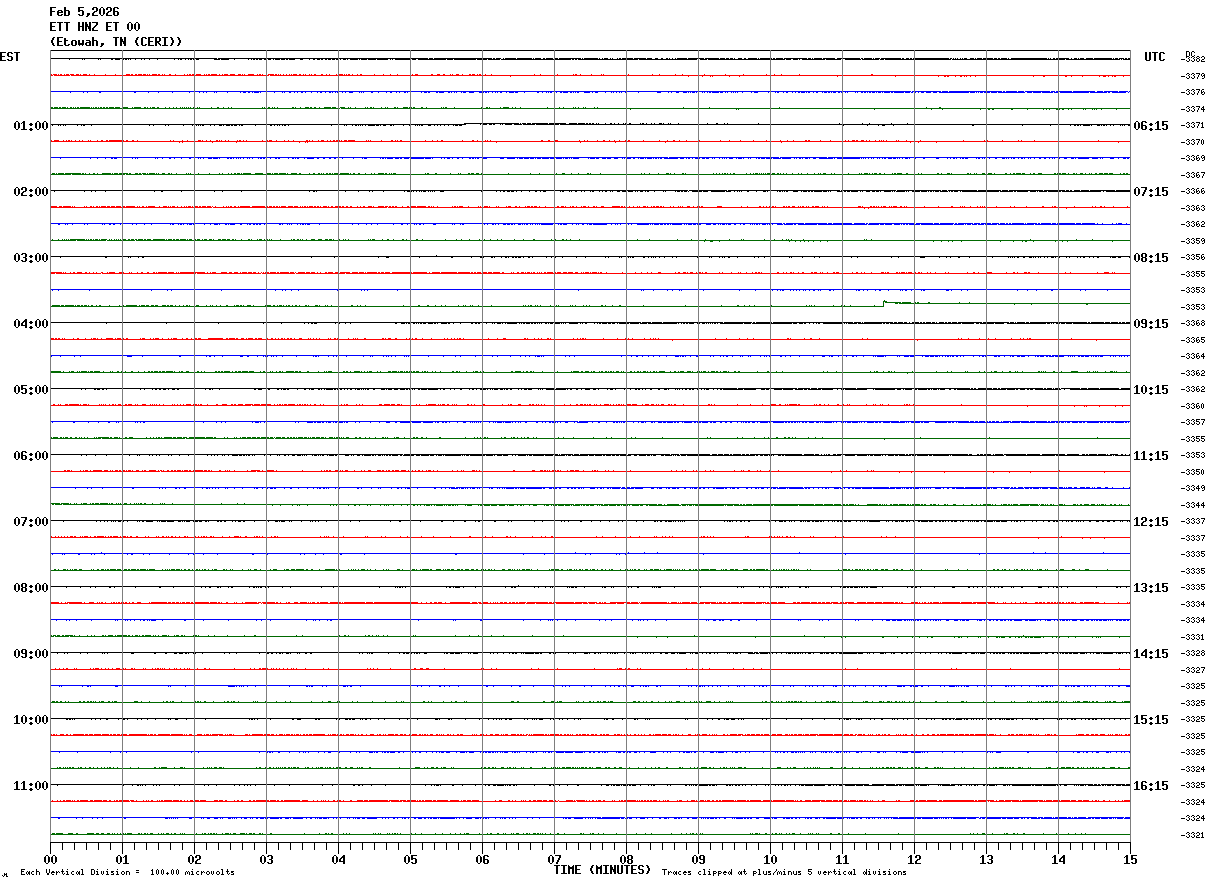The image size is (1210, 886).
Task: Click the DC offset value -3363
Action: coord(1193,208)
